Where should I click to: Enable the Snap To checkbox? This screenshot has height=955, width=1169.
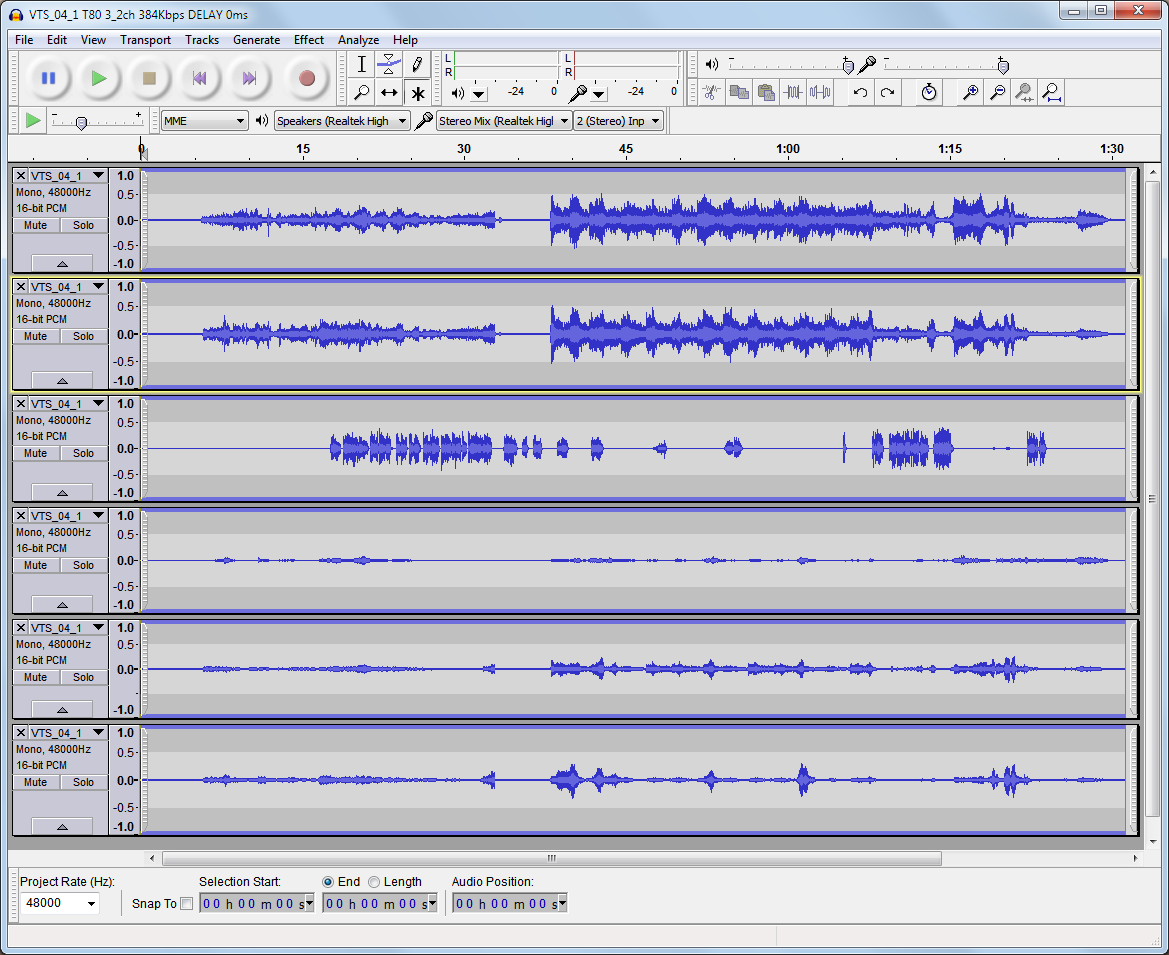[186, 904]
